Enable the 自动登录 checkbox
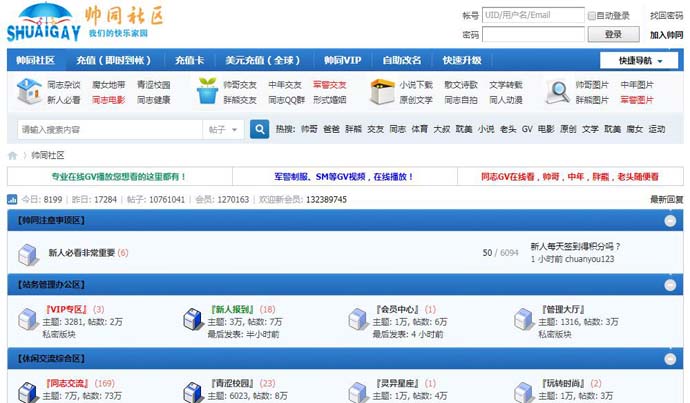This screenshot has height=403, width=690. coord(591,16)
